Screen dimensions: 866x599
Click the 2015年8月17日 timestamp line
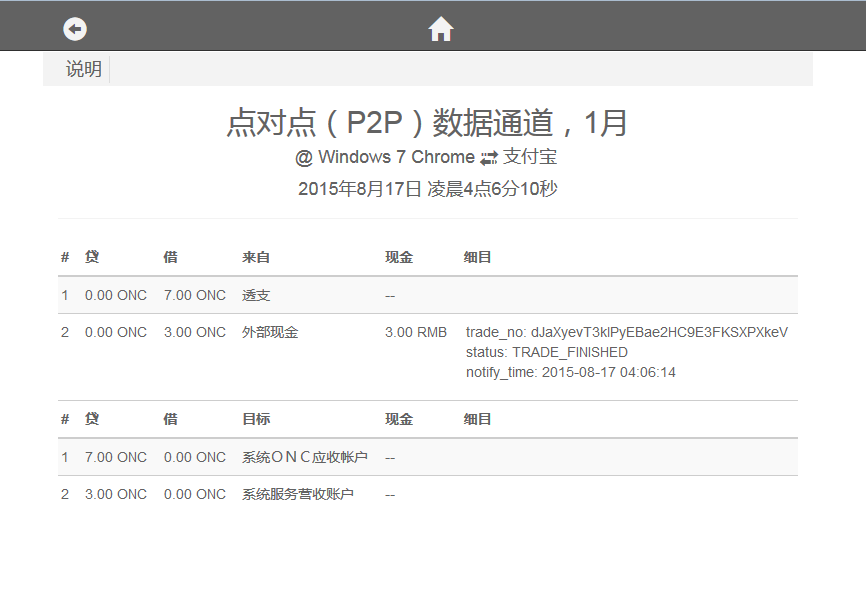[427, 188]
